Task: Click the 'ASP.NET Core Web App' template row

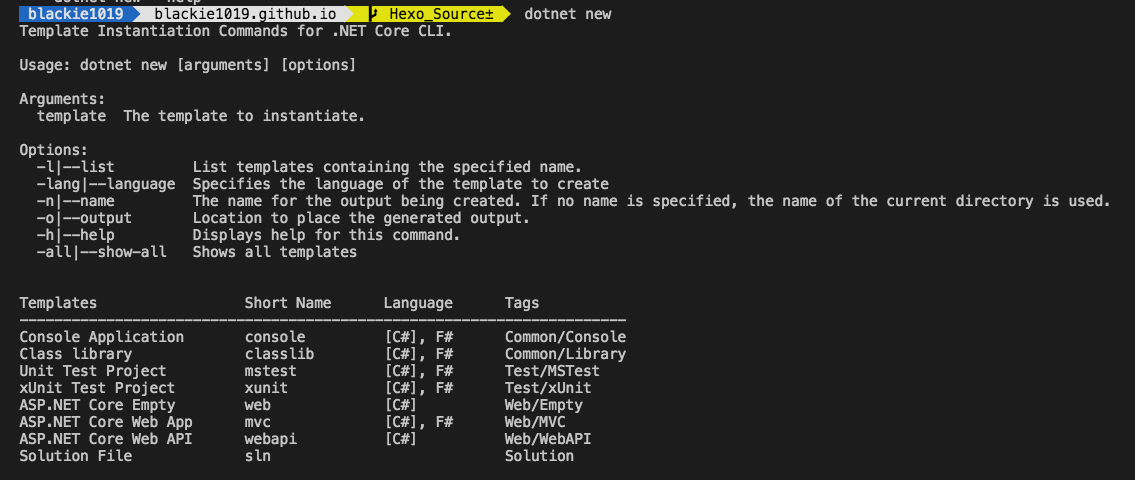Action: coord(106,422)
